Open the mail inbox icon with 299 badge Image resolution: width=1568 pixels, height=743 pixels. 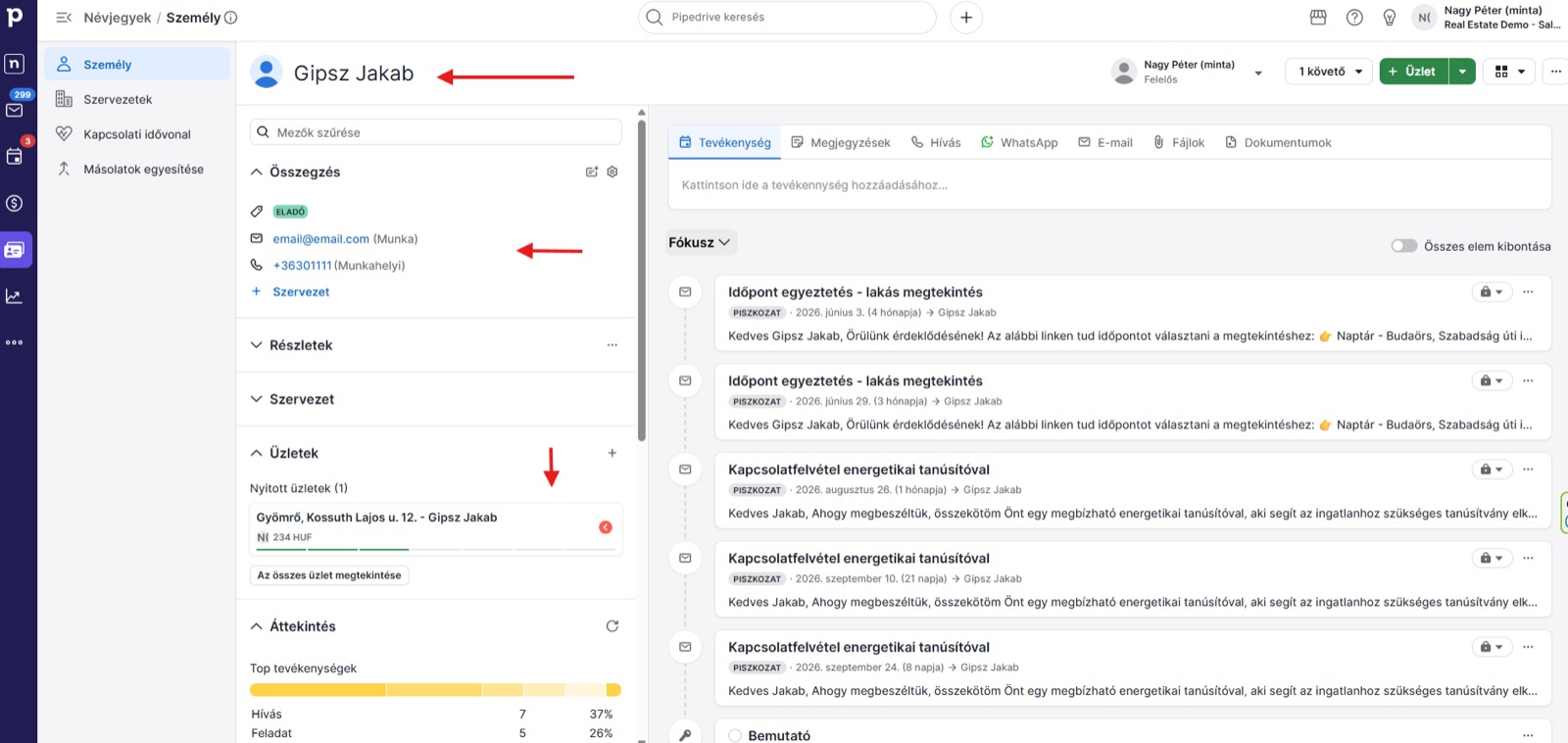point(15,110)
